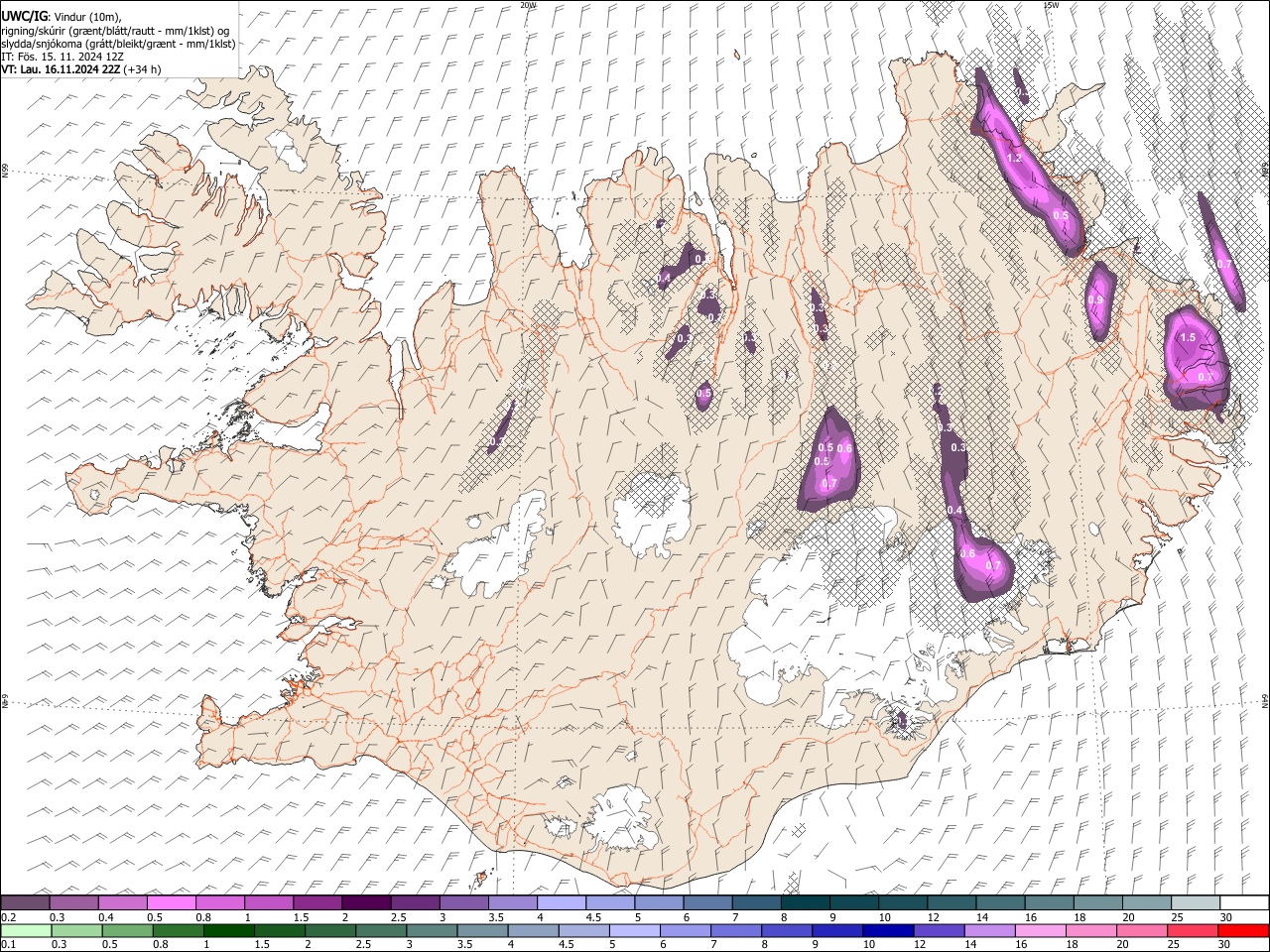This screenshot has height=952, width=1270.
Task: Click the '20W' longitude label
Action: pos(528,5)
